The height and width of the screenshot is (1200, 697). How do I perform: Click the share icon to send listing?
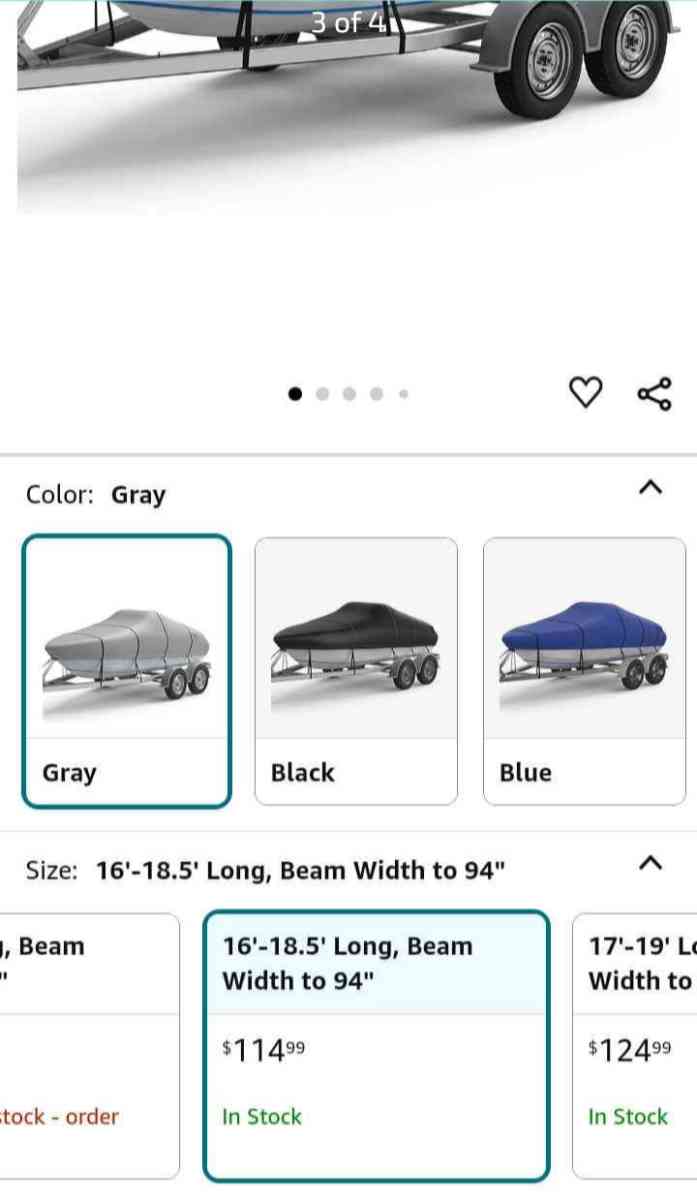click(x=655, y=393)
